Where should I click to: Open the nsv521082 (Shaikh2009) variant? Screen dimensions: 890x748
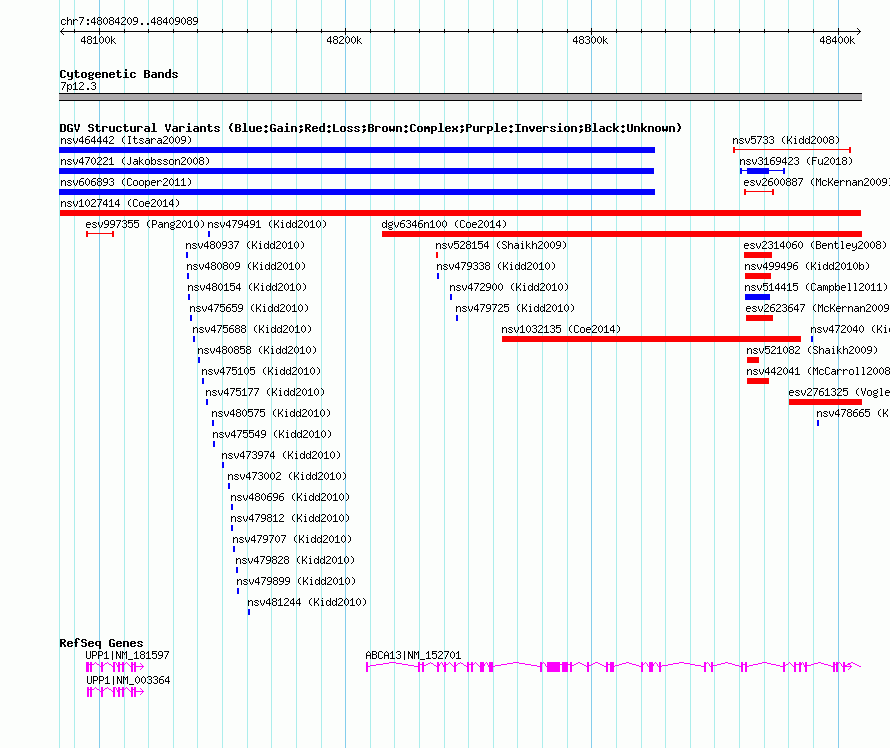click(x=812, y=350)
